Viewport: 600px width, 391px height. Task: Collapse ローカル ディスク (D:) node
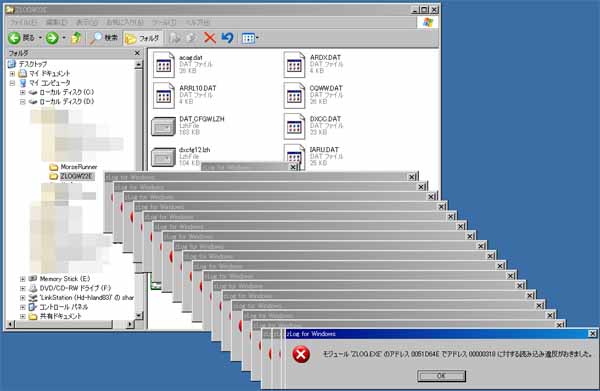[x=22, y=102]
